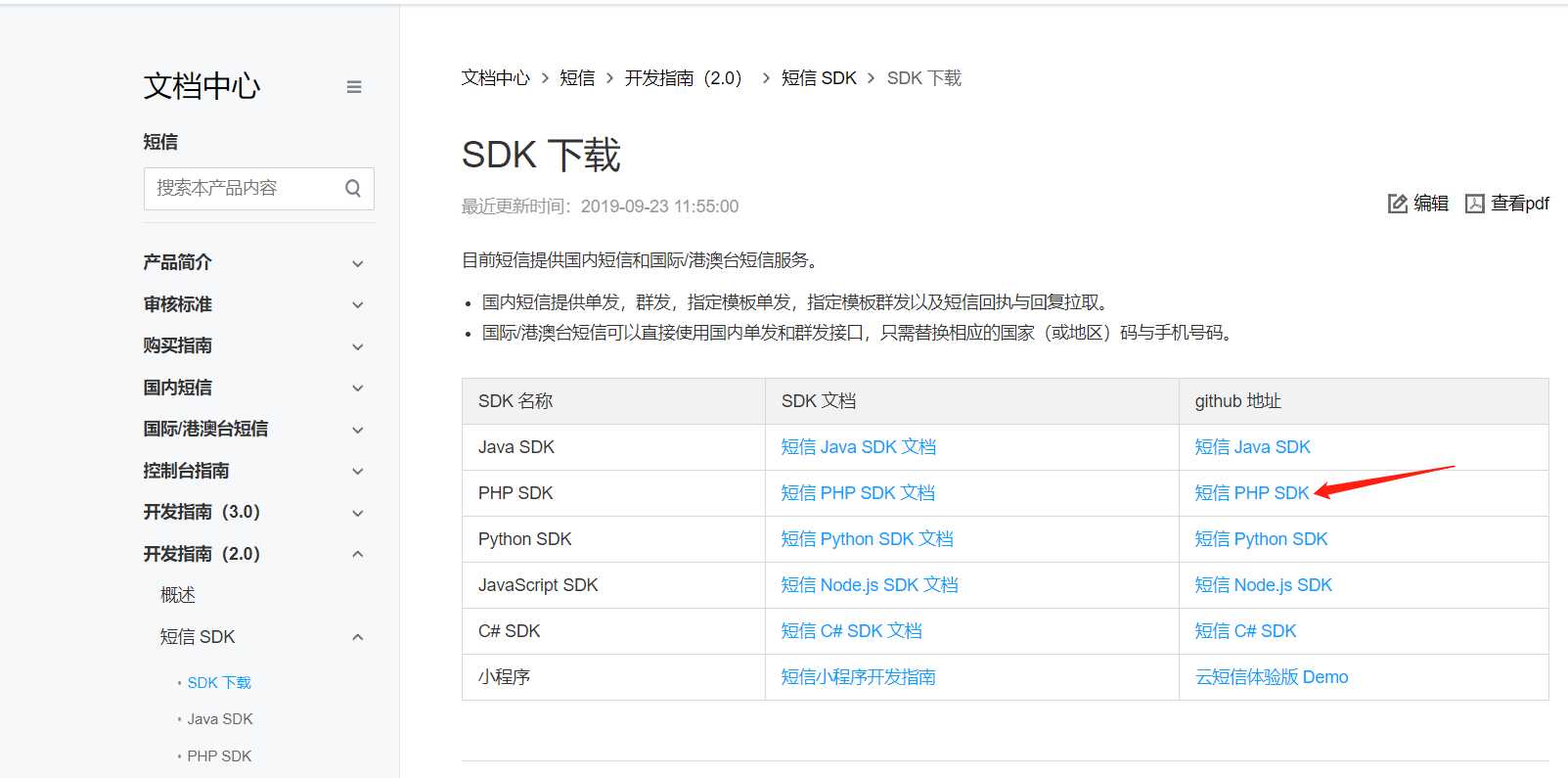Select SDK 下载 in sidebar
This screenshot has width=1568, height=778.
[x=219, y=683]
